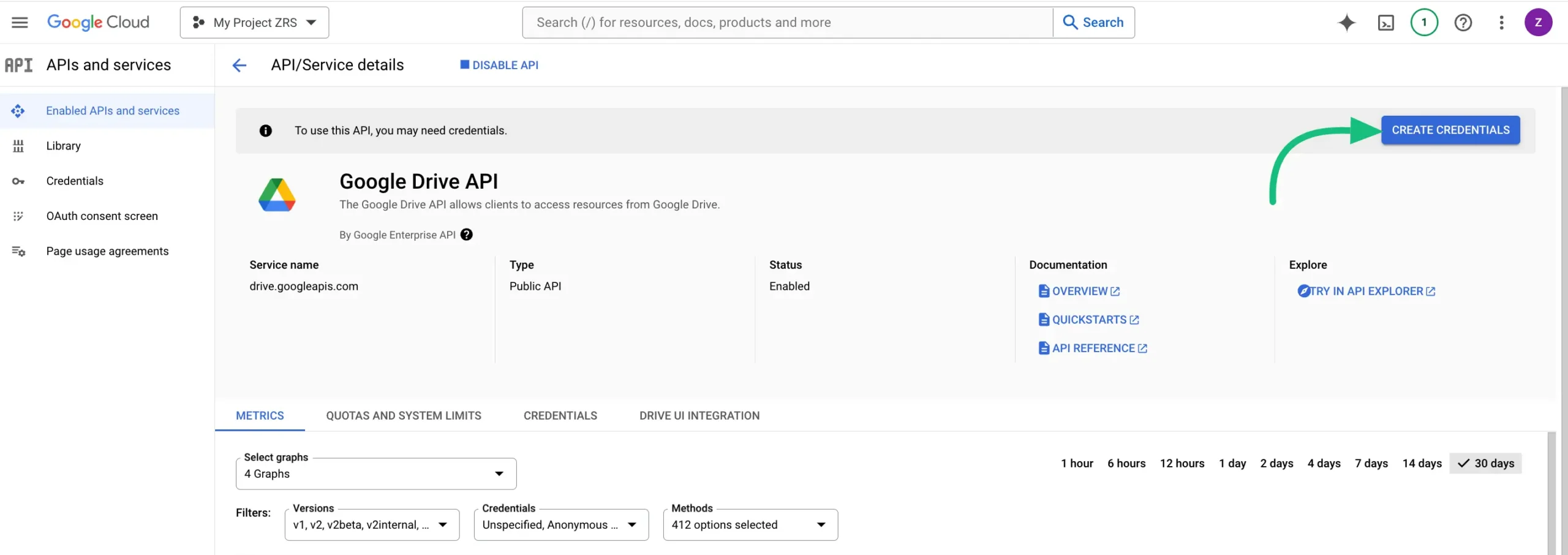Click the help icon next to Google Enterprise API

[467, 235]
